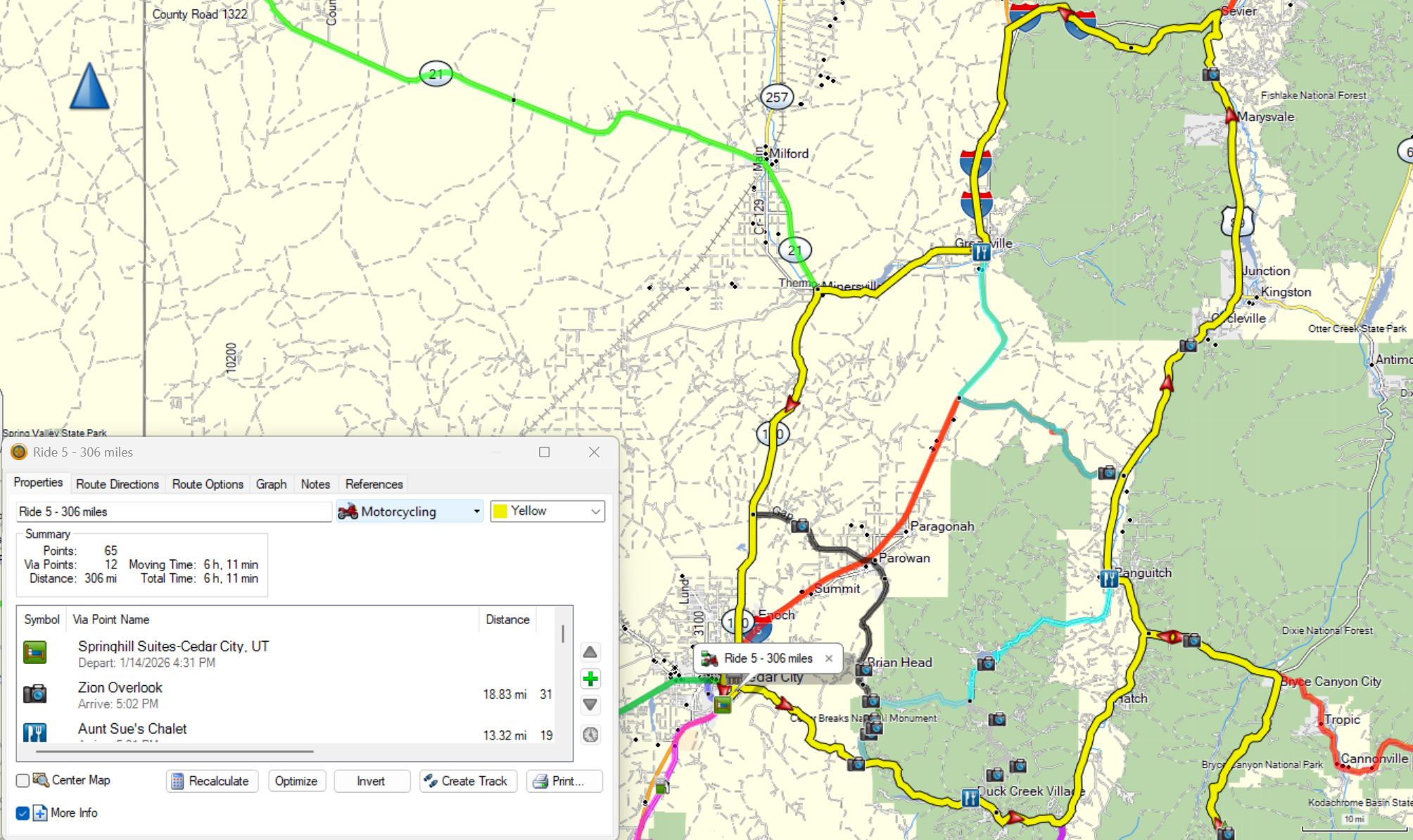The width and height of the screenshot is (1413, 840).
Task: Open the Print dialog button
Action: [x=564, y=781]
